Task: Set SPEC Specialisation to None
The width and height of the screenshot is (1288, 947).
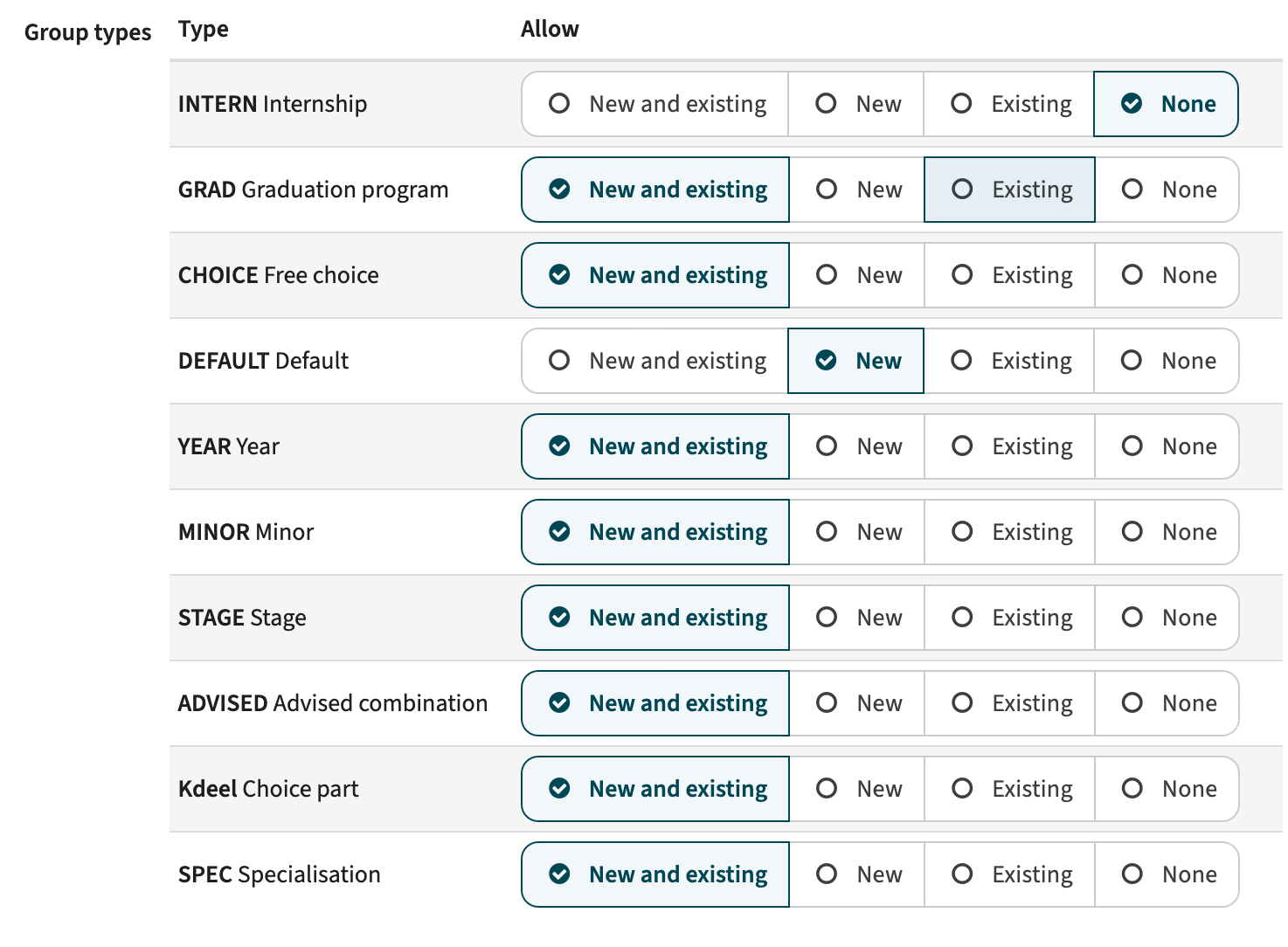Action: coord(1167,874)
